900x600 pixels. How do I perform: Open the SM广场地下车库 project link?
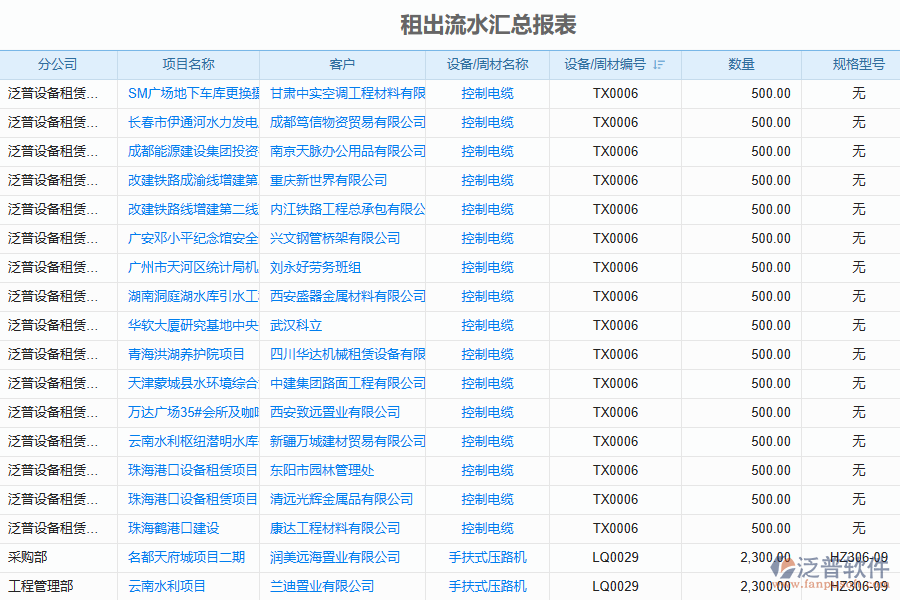(194, 94)
